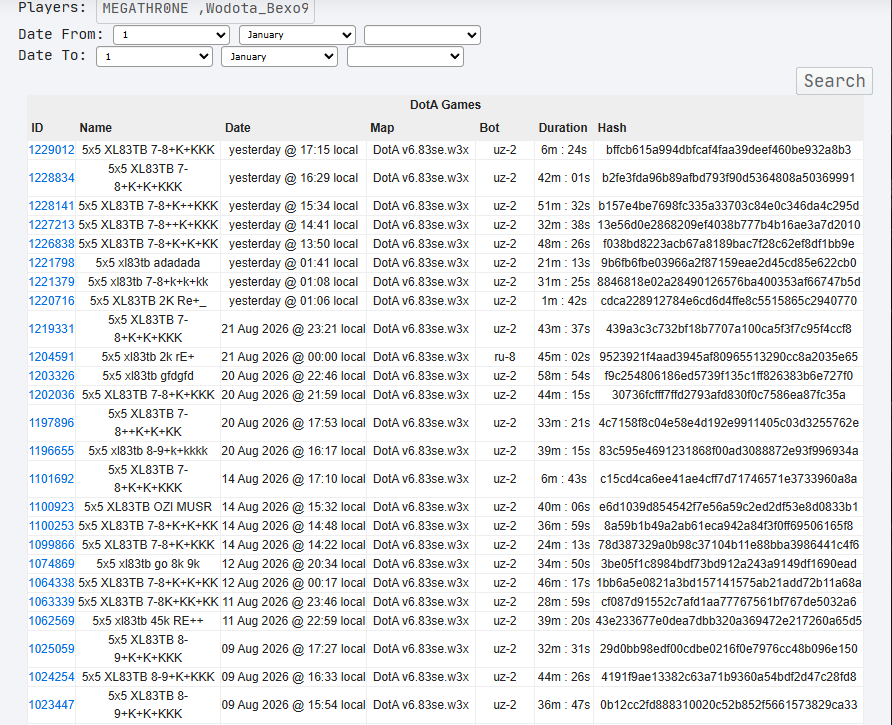Open game ID 1099866
The width and height of the screenshot is (892, 725).
click(51, 545)
